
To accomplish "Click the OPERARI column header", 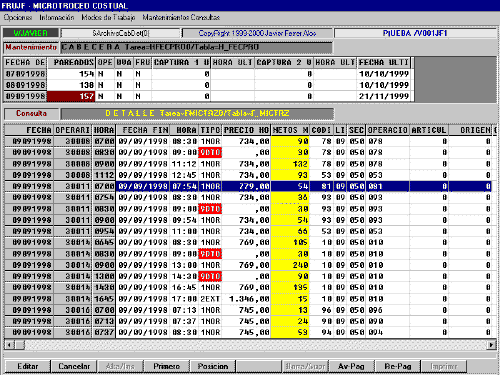I will click(73, 130).
